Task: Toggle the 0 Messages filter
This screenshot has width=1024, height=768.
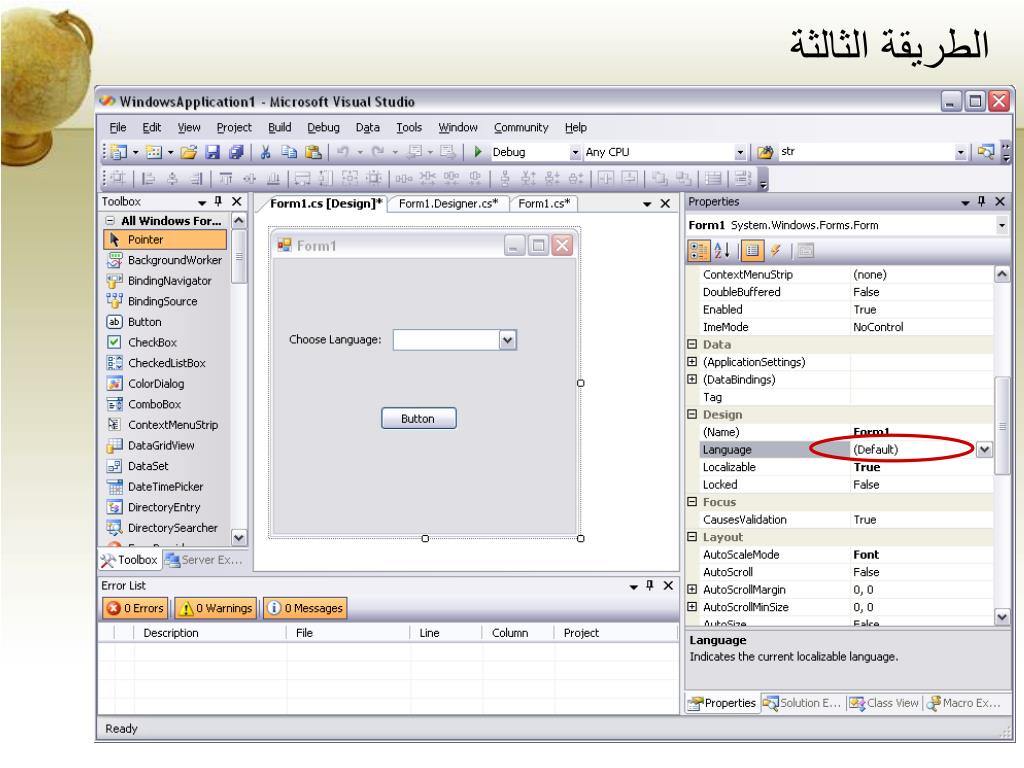Action: tap(305, 608)
